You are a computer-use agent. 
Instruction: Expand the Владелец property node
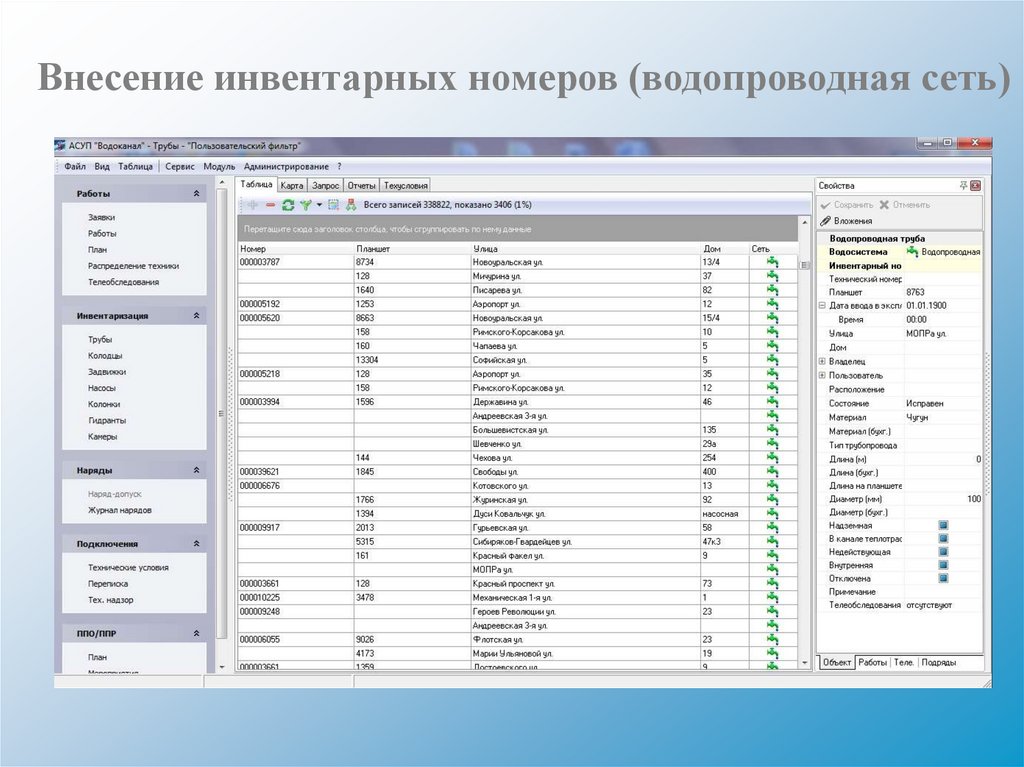[822, 361]
